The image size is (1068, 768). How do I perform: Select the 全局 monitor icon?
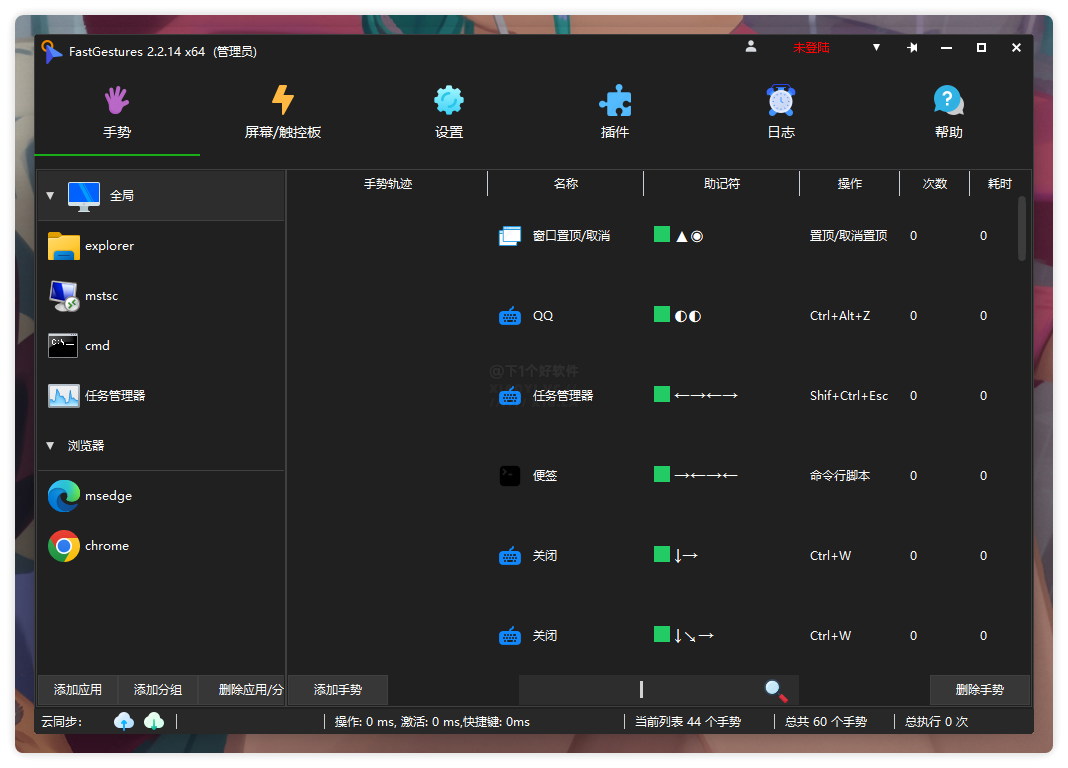click(84, 196)
